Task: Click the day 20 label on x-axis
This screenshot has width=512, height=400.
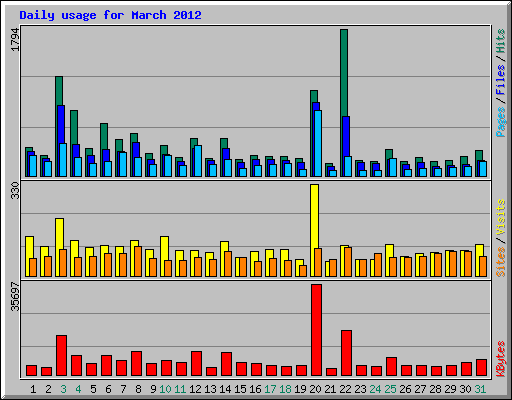Action: click(x=315, y=389)
